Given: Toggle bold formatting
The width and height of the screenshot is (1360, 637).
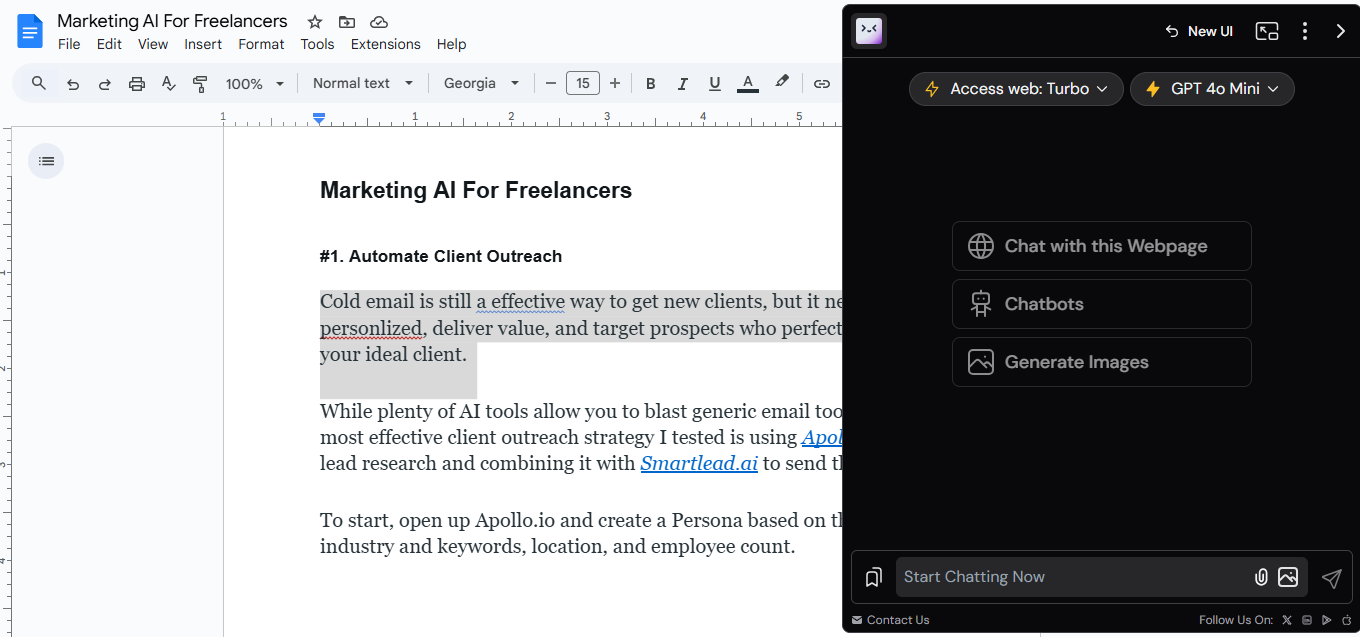Looking at the screenshot, I should [x=651, y=84].
